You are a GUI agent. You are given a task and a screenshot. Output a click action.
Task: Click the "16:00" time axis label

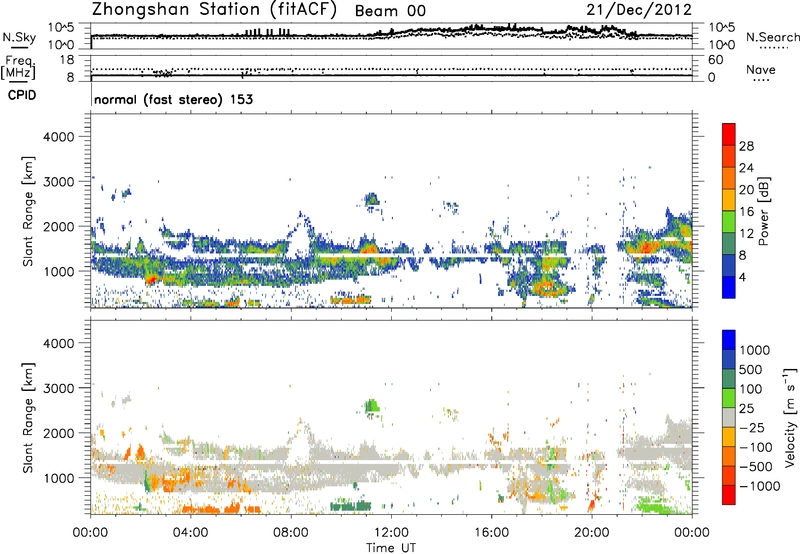491,533
